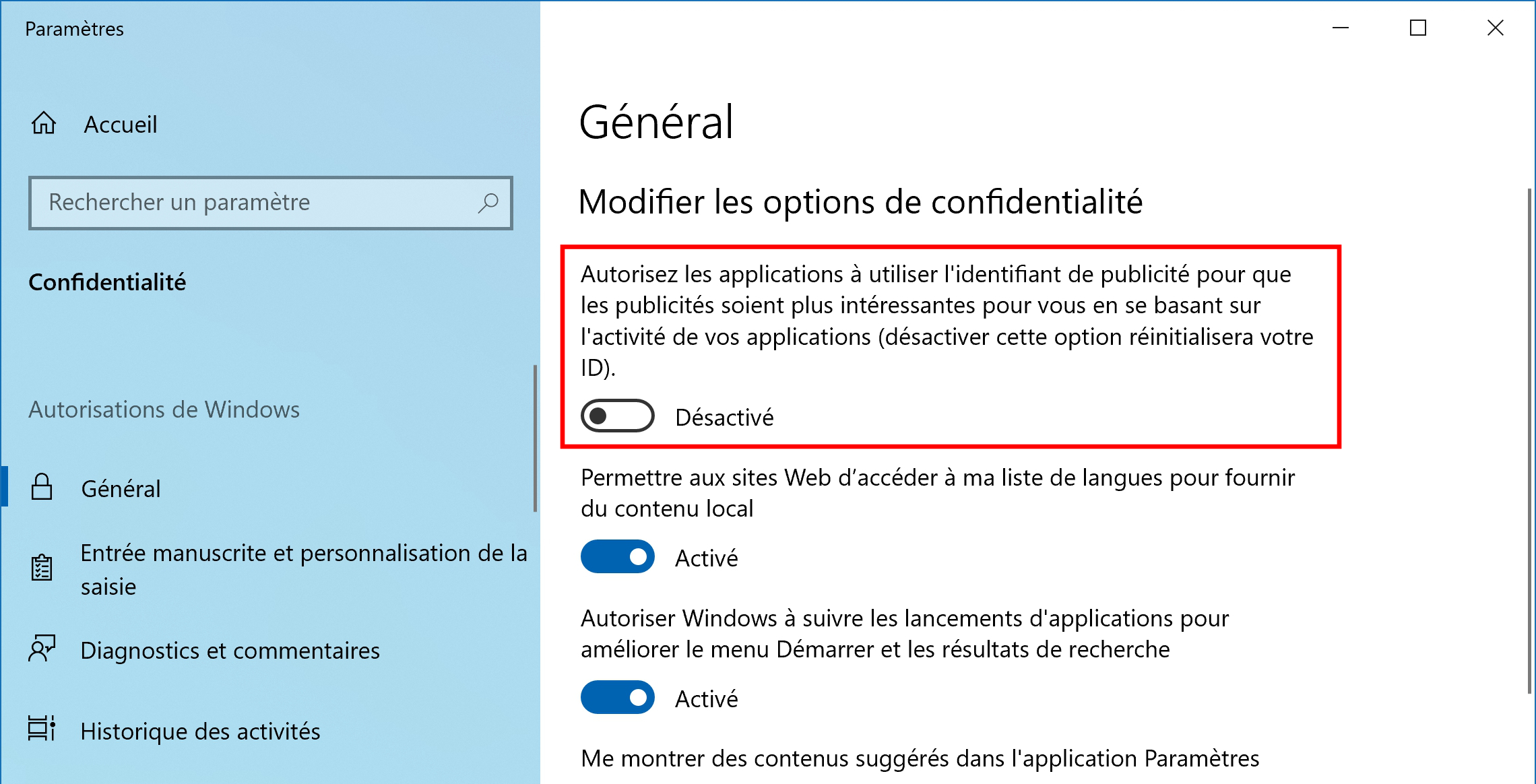Click the clipboard icon for Entrée manuscrite
The width and height of the screenshot is (1536, 784).
tap(42, 567)
